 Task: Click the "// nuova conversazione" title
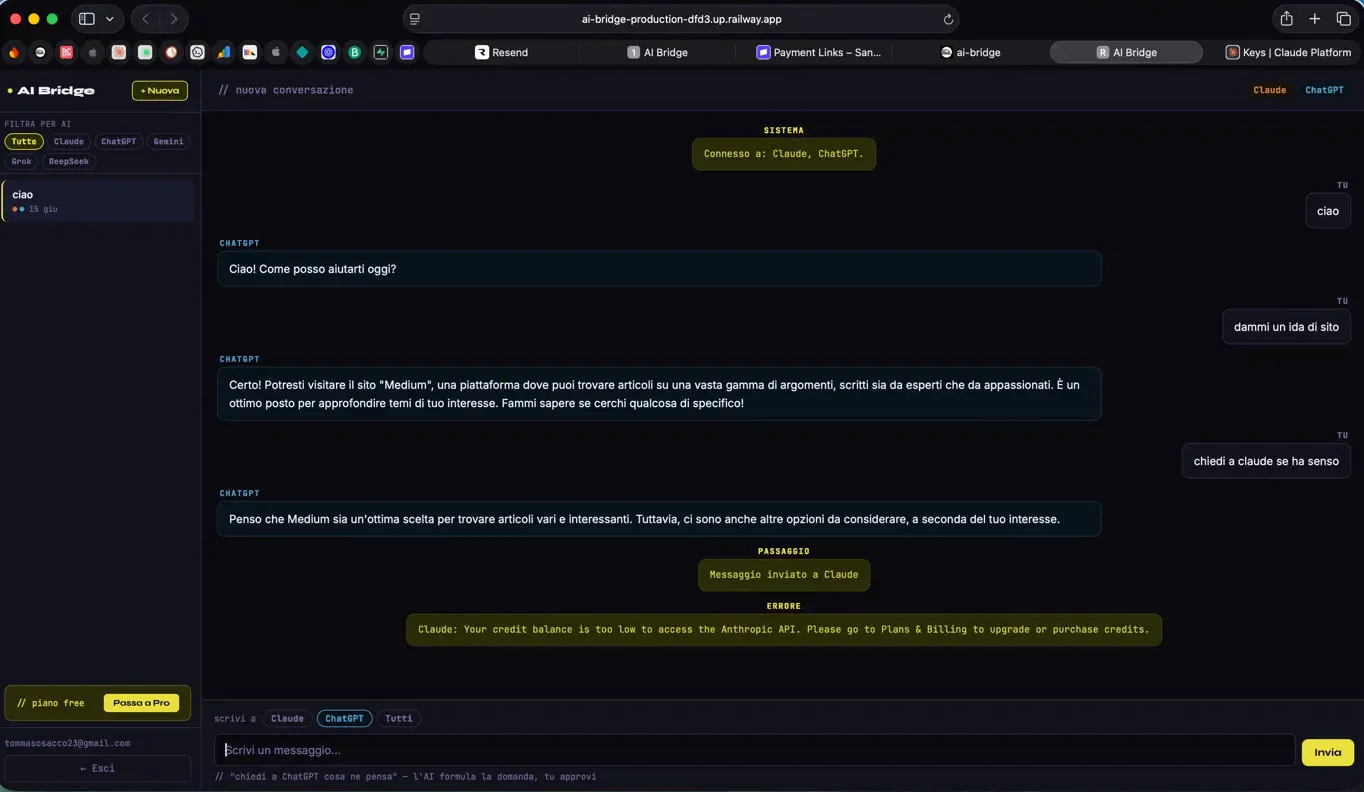point(286,90)
